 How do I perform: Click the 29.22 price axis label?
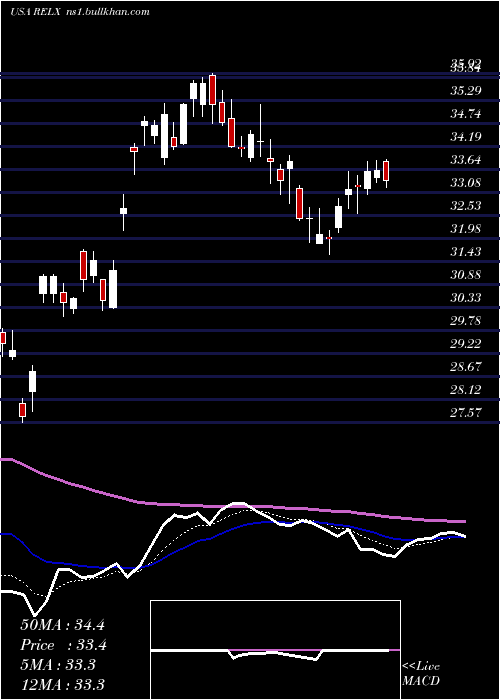pyautogui.click(x=466, y=344)
